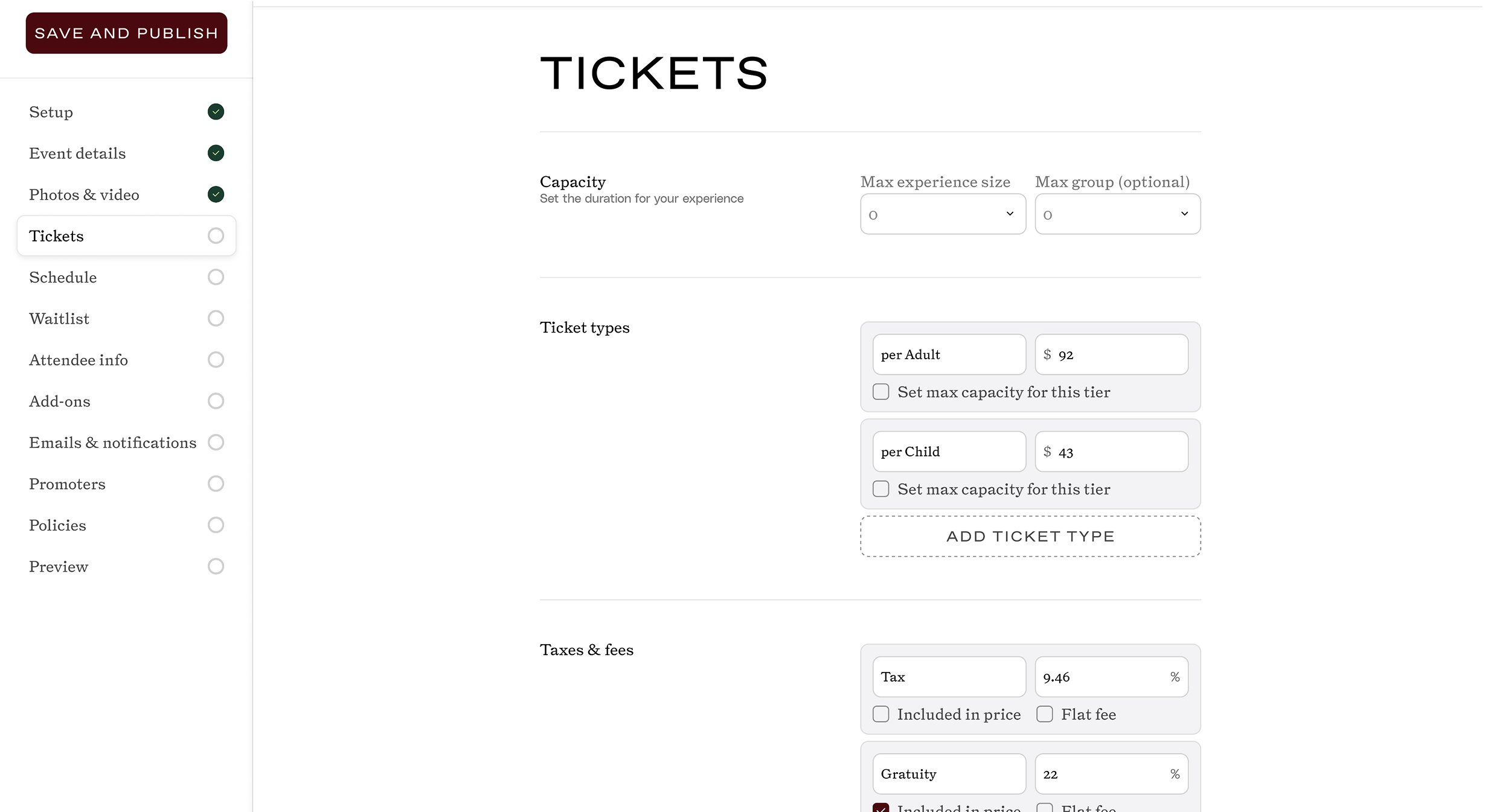The image size is (1488, 812).
Task: Click the status circle beside Promoters
Action: point(216,484)
